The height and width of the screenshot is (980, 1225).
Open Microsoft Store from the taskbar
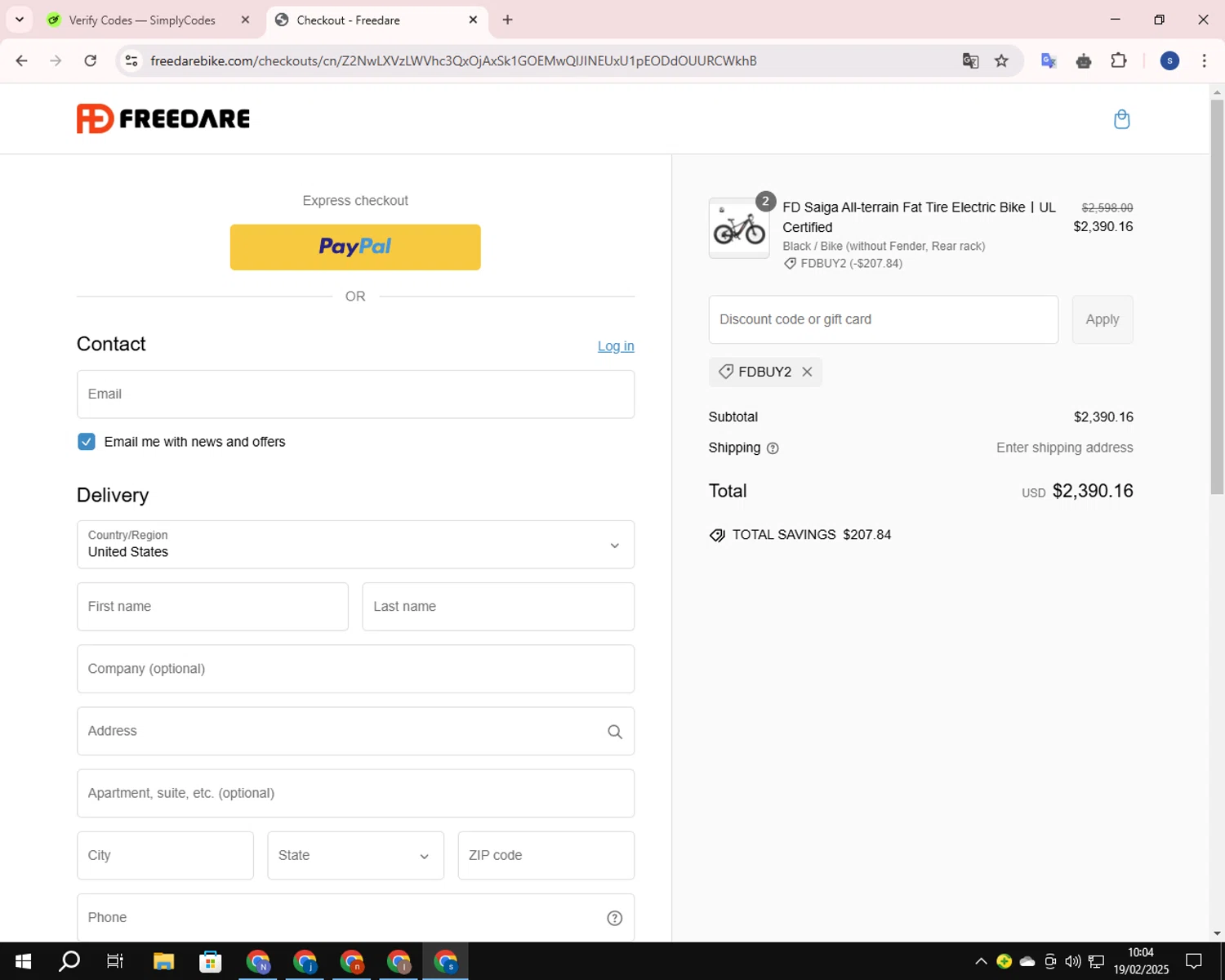pos(210,961)
